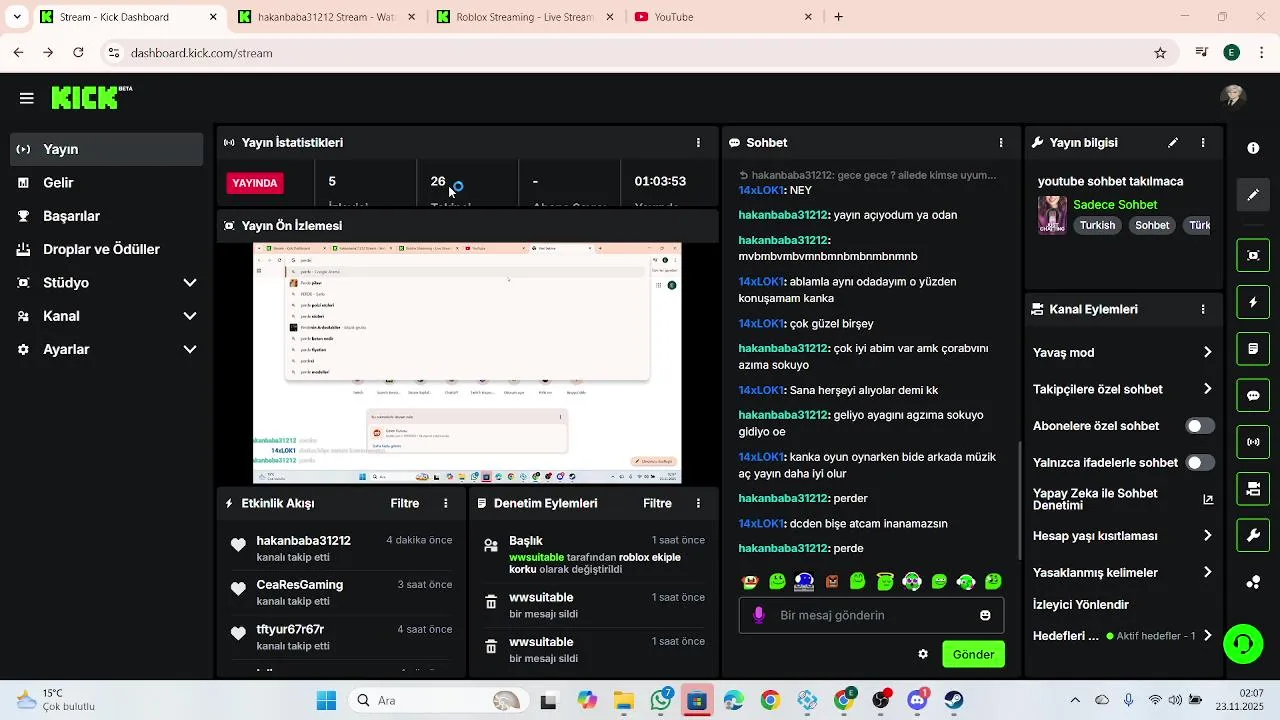Toggle wrench stream info icon in right sidebar

[x=1253, y=536]
